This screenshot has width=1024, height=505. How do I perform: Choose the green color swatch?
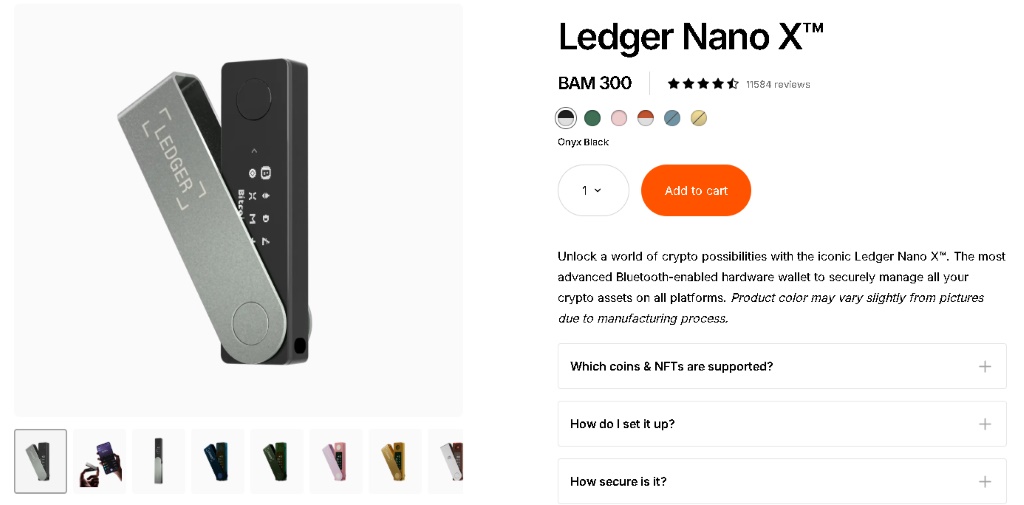click(592, 118)
